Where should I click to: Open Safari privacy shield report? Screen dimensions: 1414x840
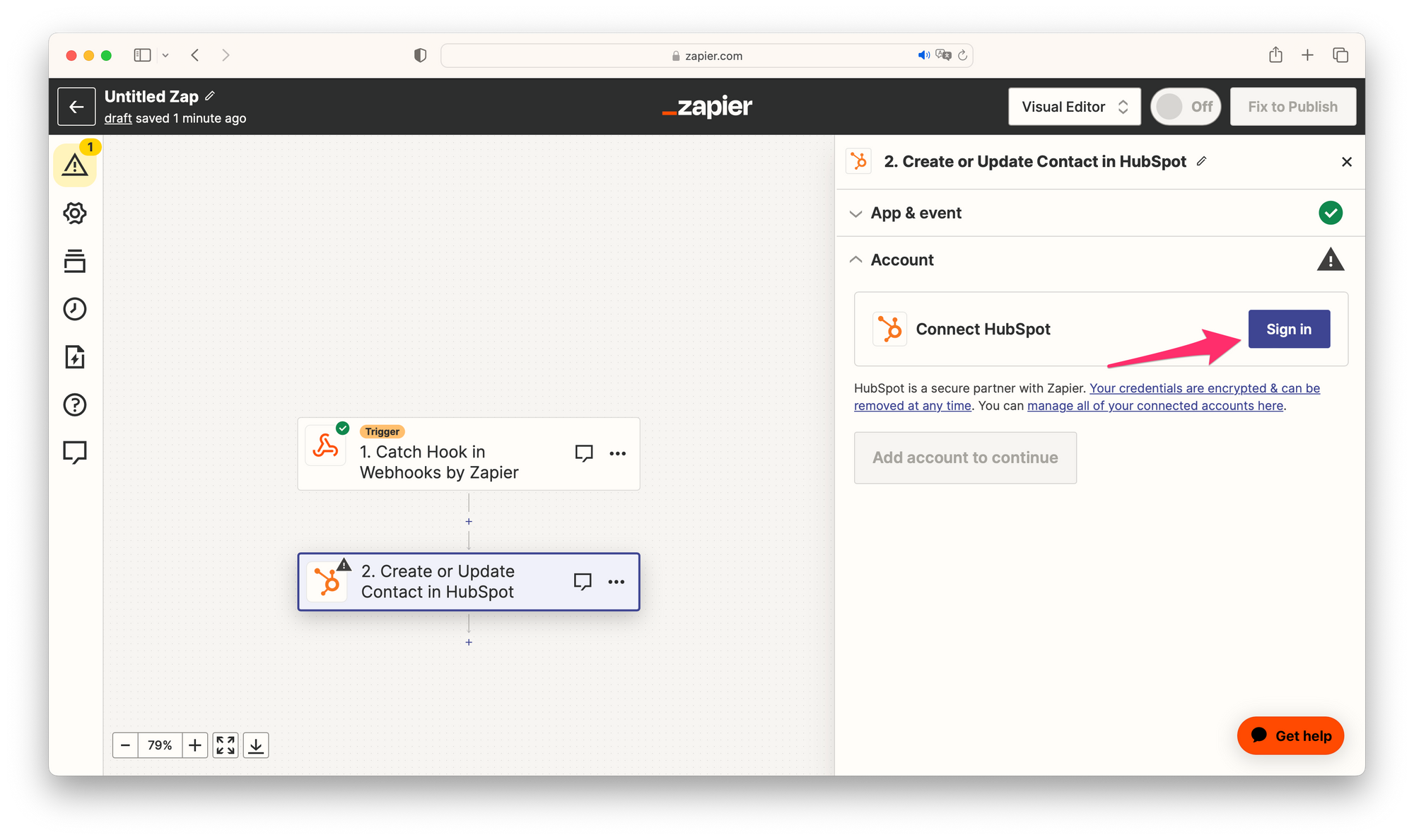click(421, 55)
